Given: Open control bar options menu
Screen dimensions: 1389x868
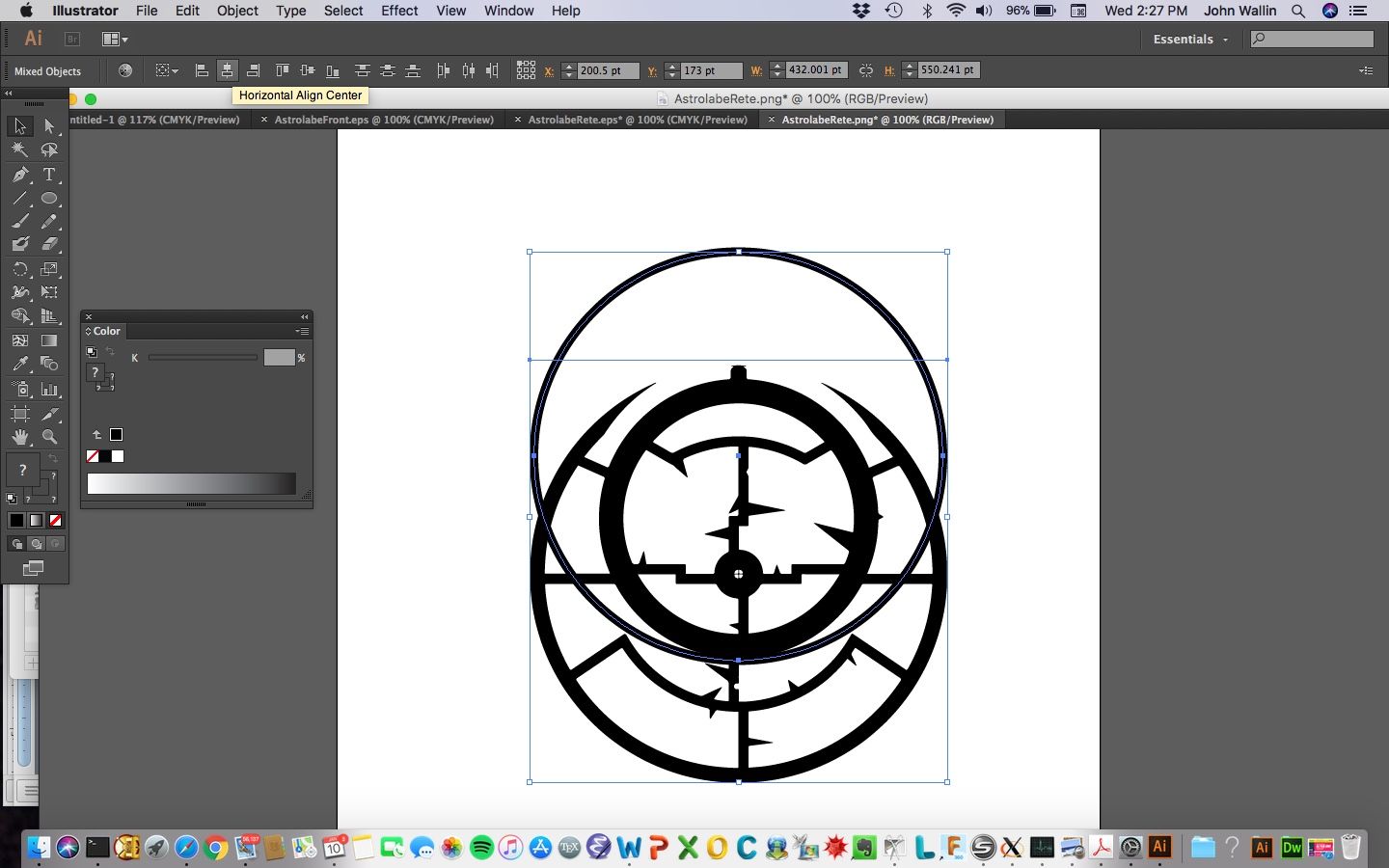Looking at the screenshot, I should point(1366,70).
